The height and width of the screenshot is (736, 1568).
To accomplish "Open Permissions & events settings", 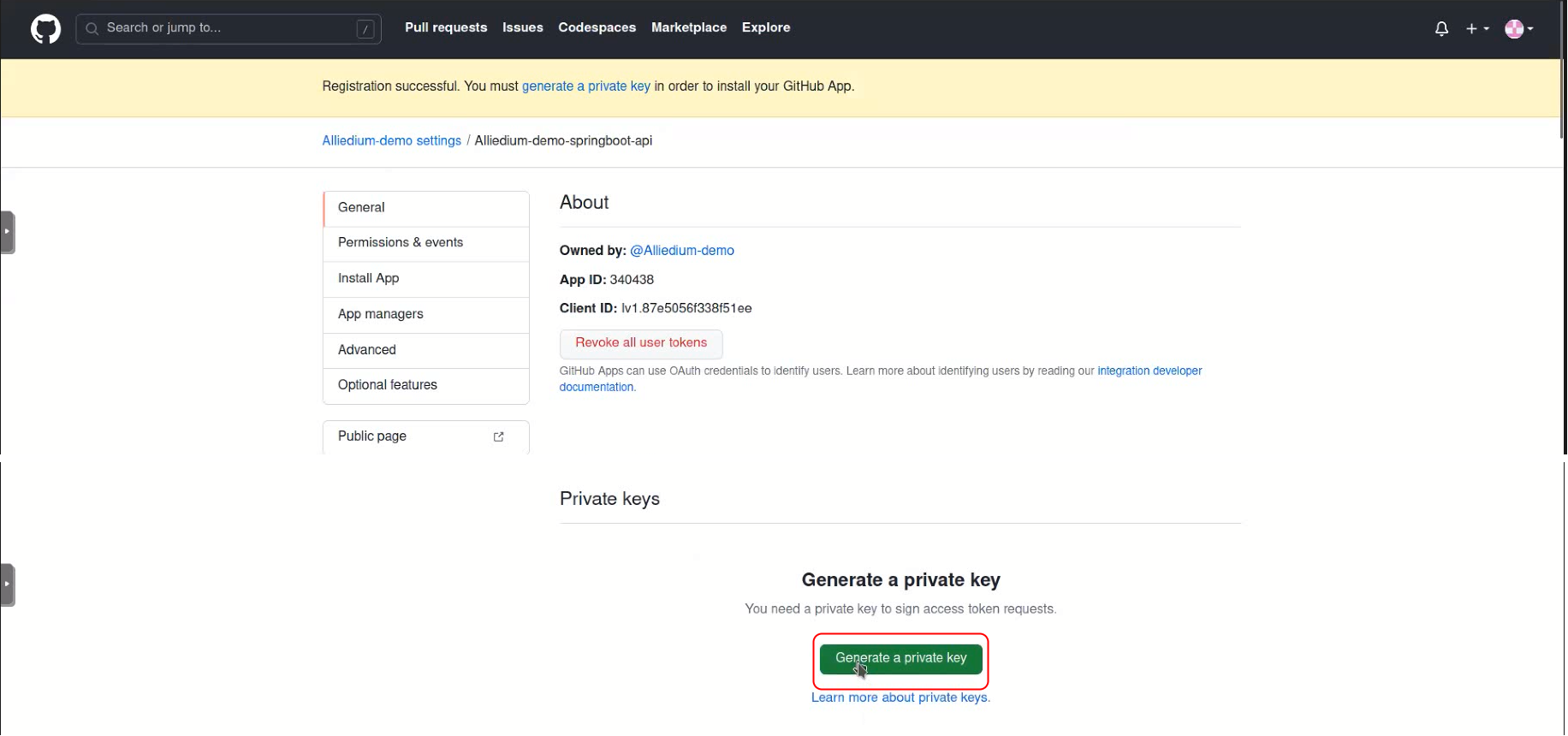I will (x=426, y=243).
